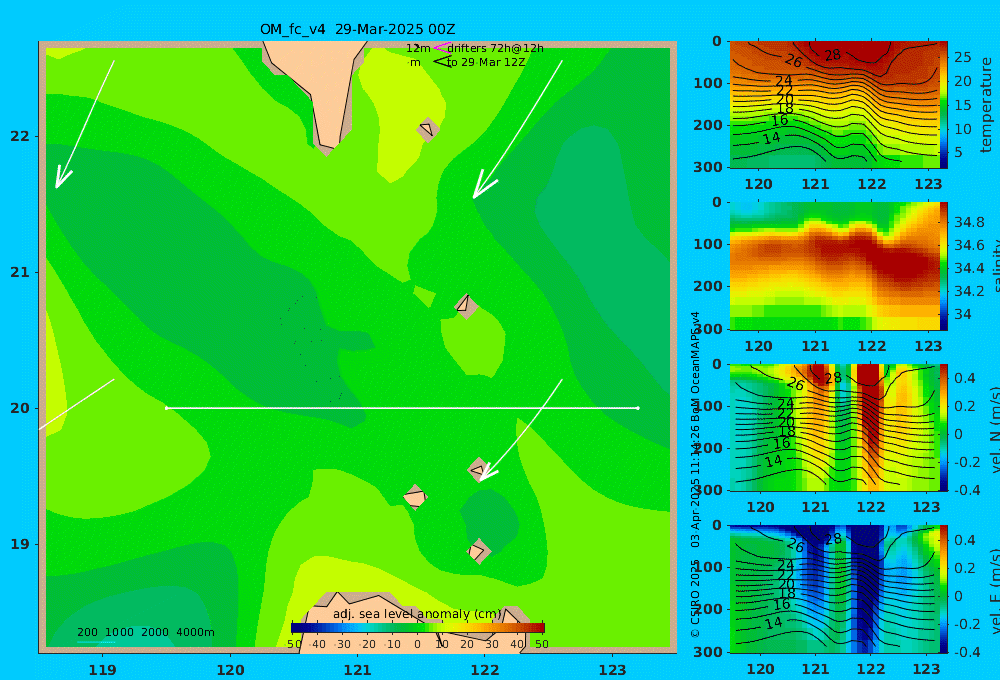Click the 5 tick on the temperature colorbar
Screen dimensions: 1000x680
(958, 152)
